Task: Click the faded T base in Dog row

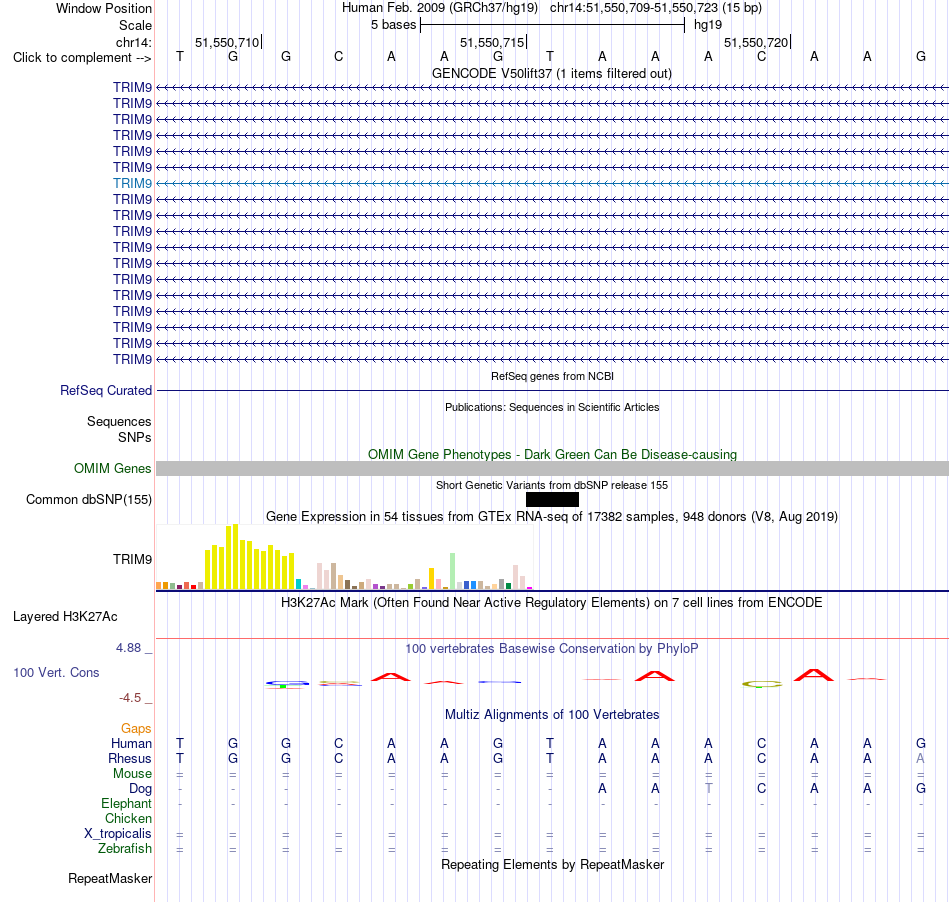Action: tap(708, 789)
